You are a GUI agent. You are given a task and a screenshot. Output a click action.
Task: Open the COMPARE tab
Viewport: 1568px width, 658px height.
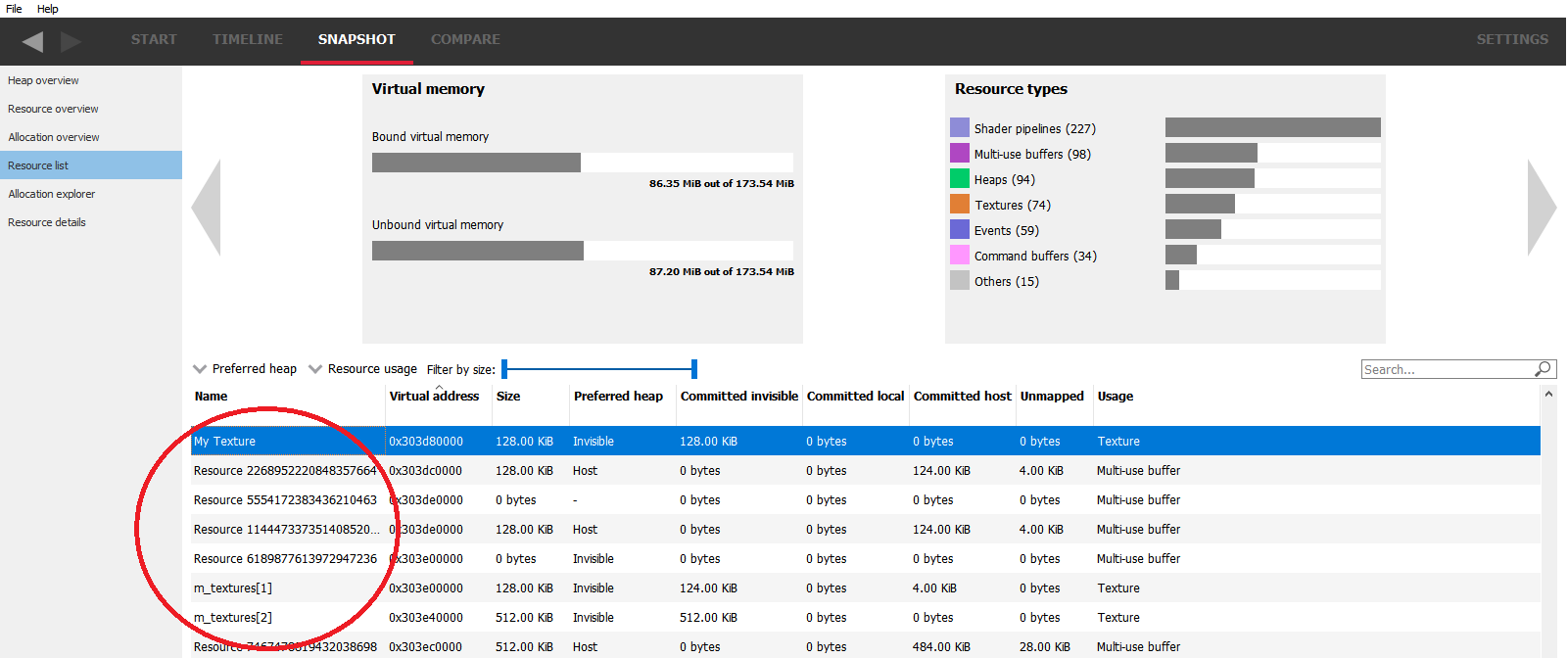coord(465,39)
